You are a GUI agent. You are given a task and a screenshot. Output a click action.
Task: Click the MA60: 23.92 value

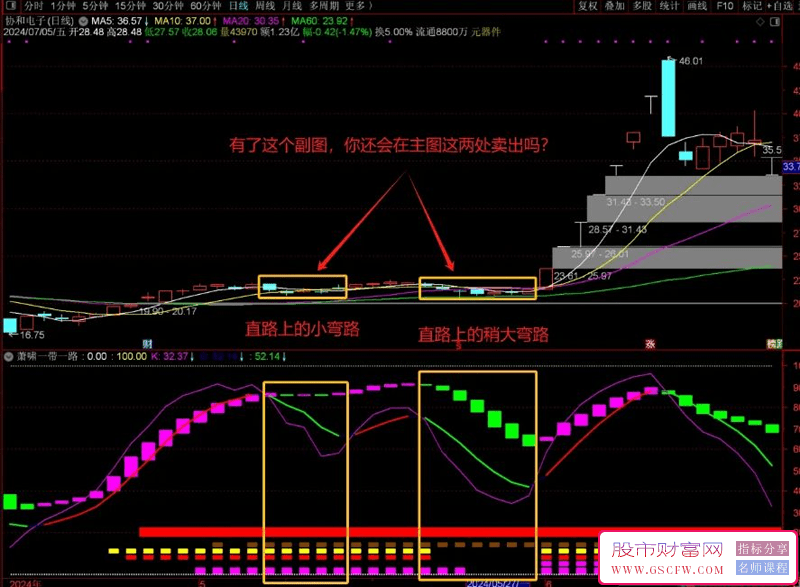[319, 21]
